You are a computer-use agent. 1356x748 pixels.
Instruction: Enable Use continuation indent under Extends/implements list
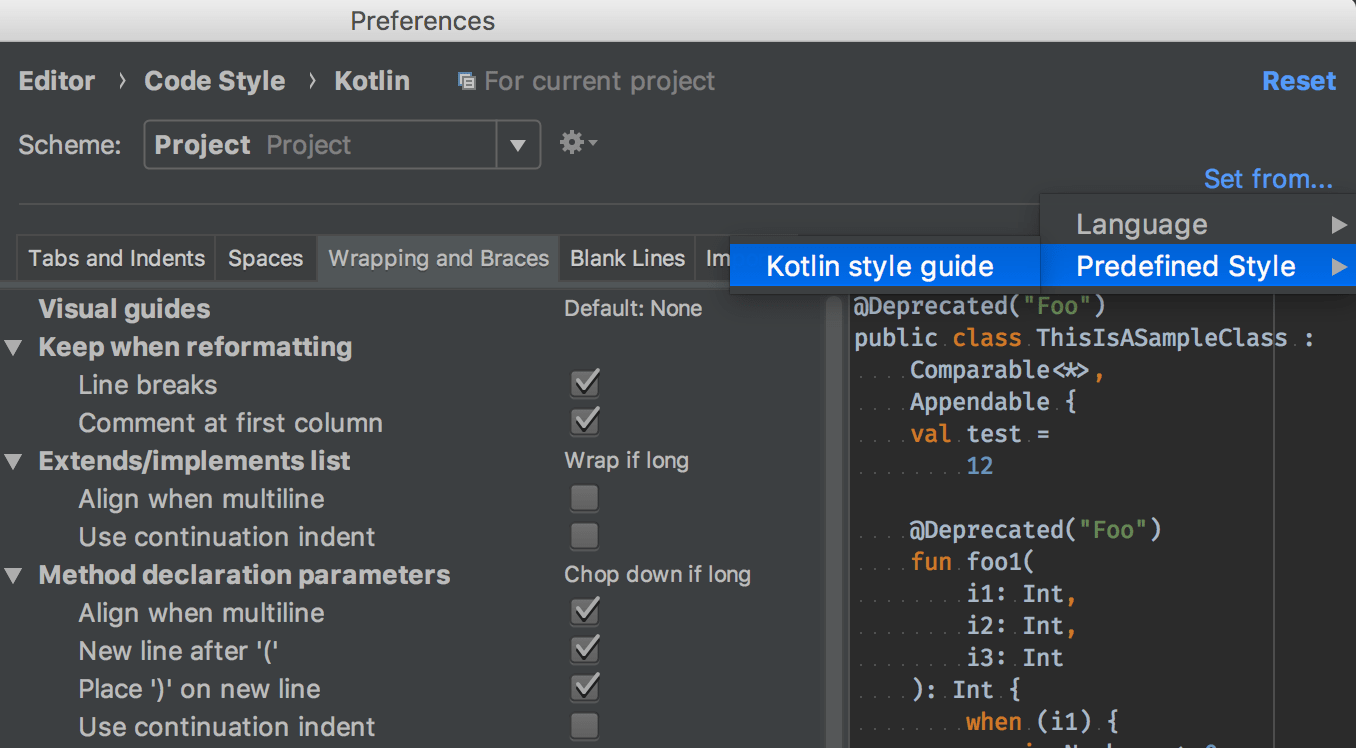click(584, 536)
